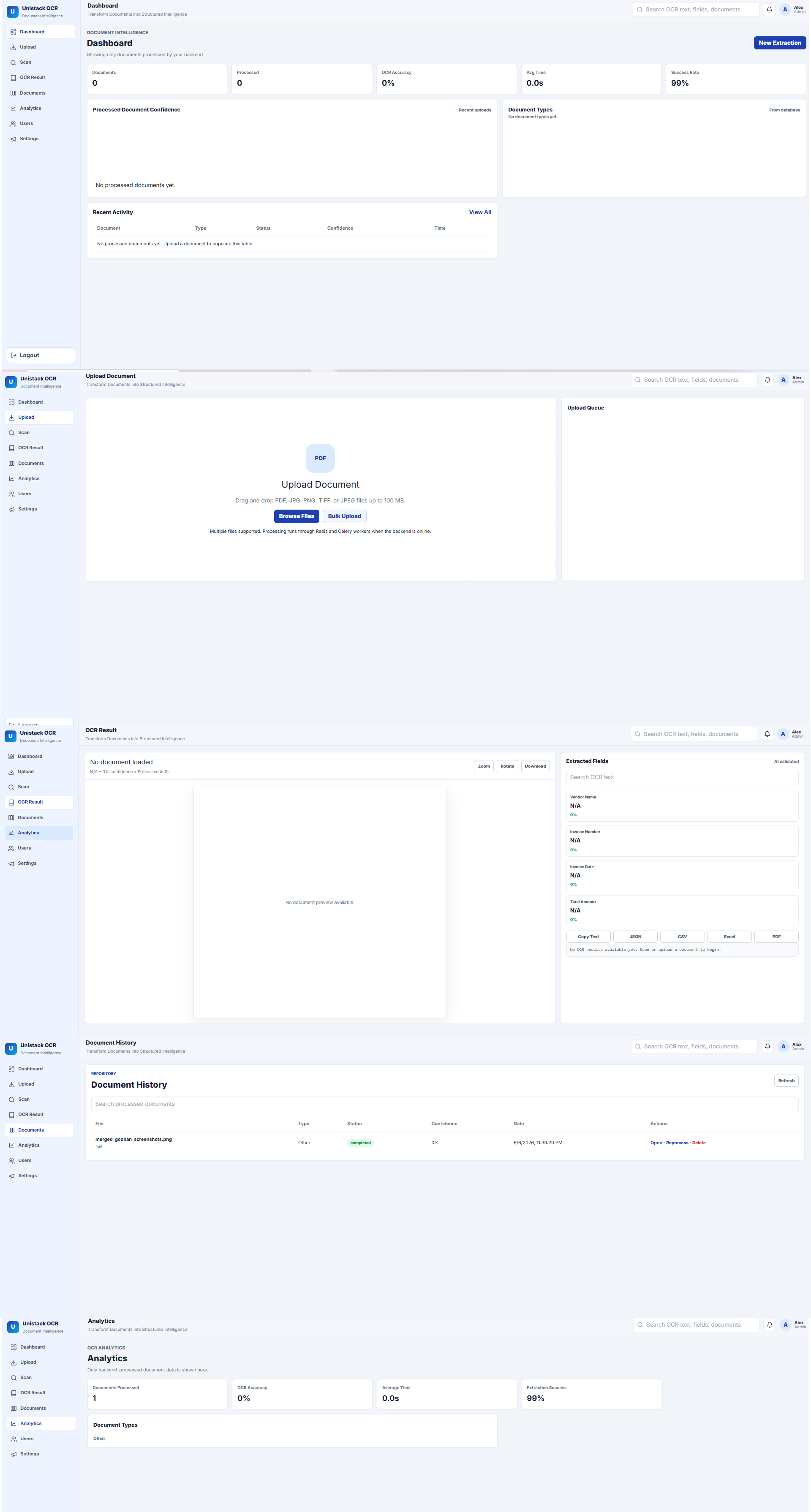This screenshot has width=811, height=1512.
Task: Click the Delete link for merged_godhan_screenshots.png
Action: tap(699, 1142)
